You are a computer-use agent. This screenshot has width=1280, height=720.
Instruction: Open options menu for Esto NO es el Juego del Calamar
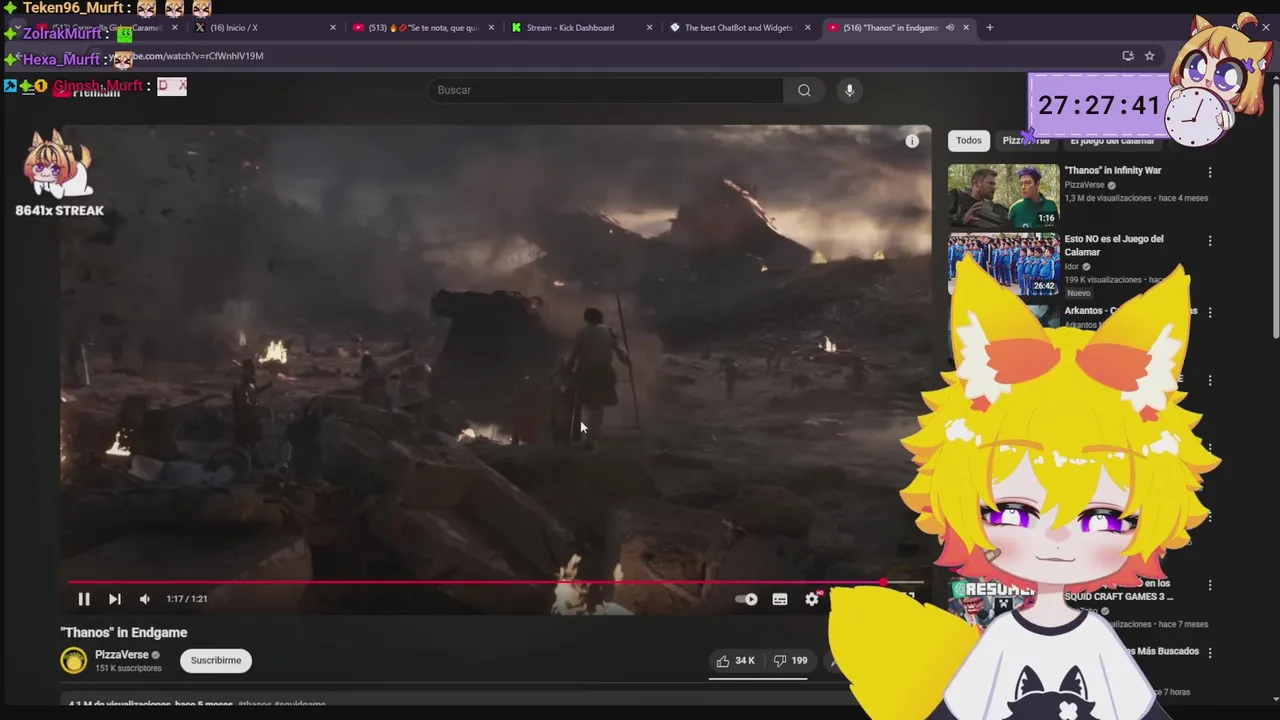click(1210, 241)
